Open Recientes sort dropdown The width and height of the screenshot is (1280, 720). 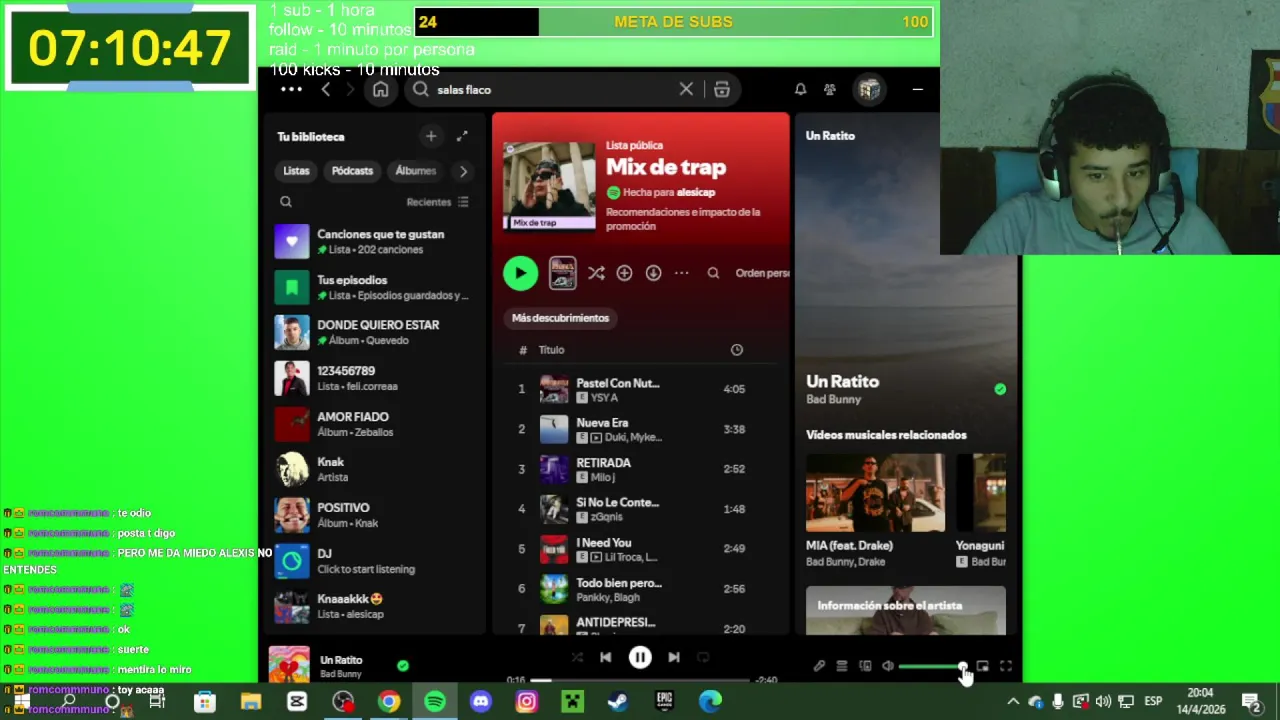coord(438,202)
